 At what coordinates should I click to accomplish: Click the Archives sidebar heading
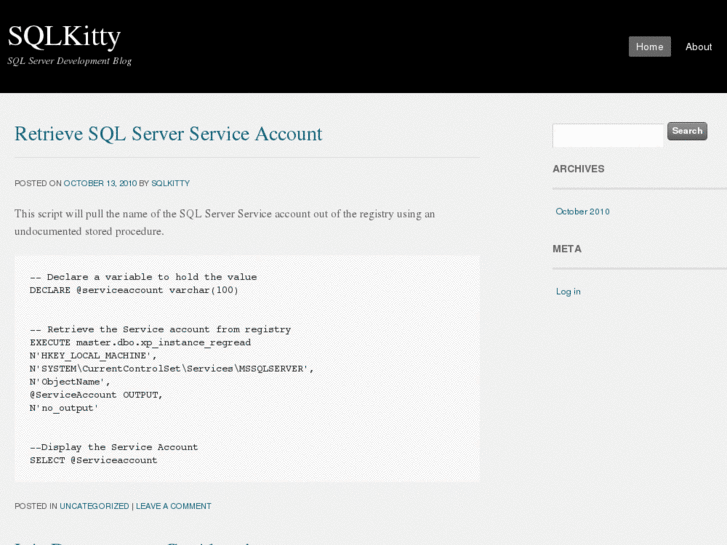click(578, 169)
